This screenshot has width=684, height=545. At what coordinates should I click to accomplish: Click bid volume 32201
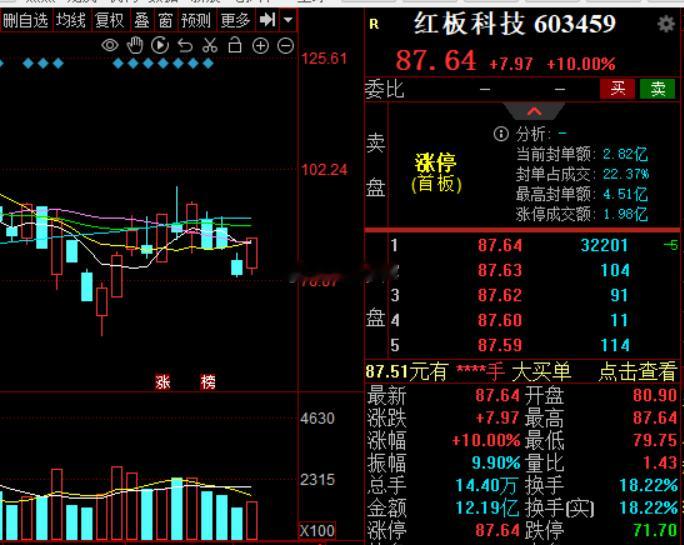pyautogui.click(x=604, y=245)
